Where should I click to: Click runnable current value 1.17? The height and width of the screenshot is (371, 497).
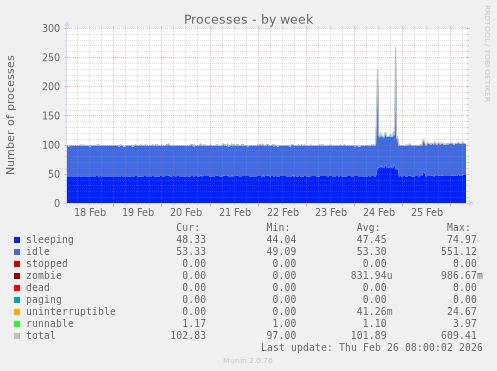point(194,324)
